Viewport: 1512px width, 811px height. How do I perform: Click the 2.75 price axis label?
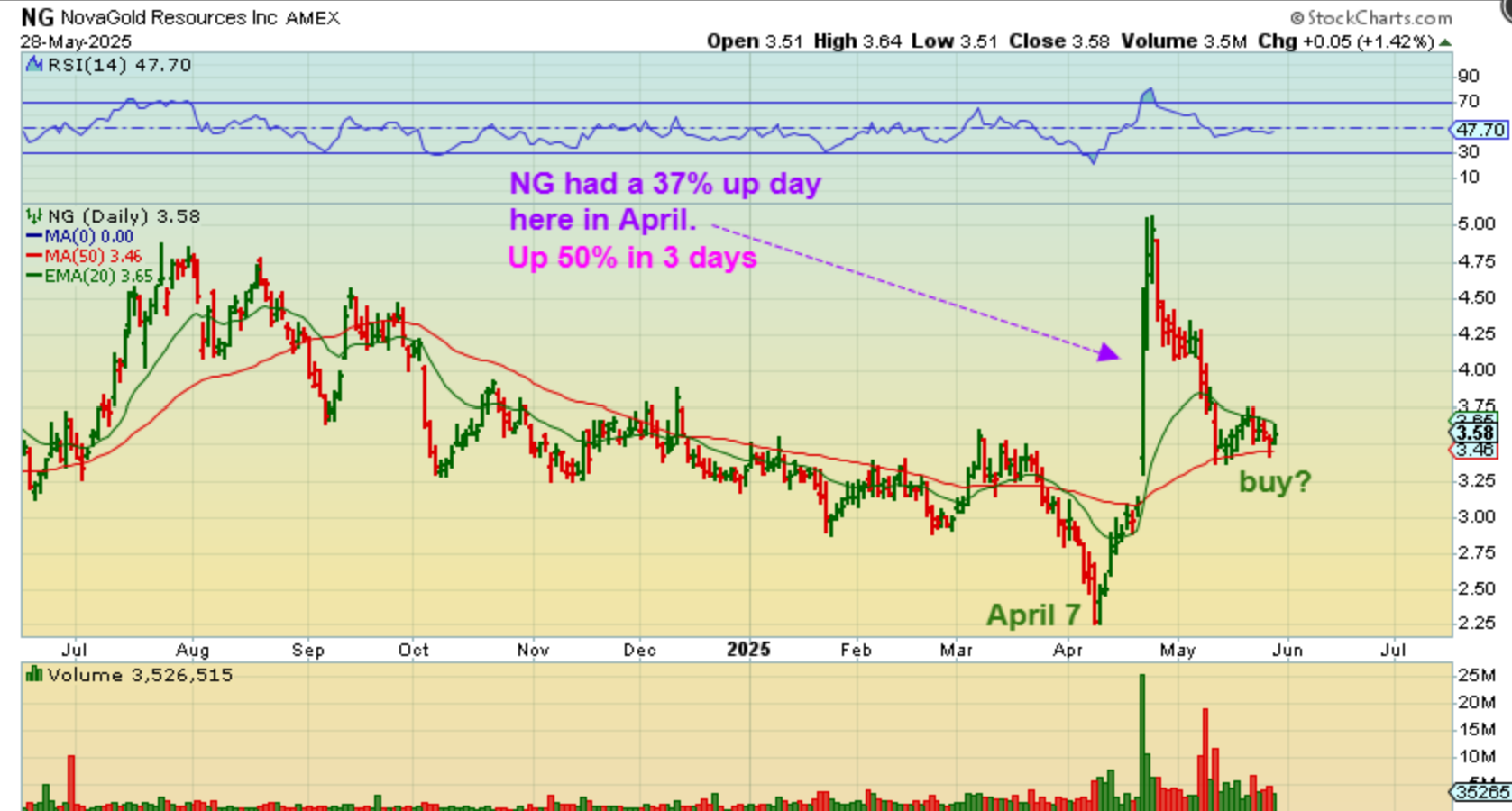point(1477,552)
